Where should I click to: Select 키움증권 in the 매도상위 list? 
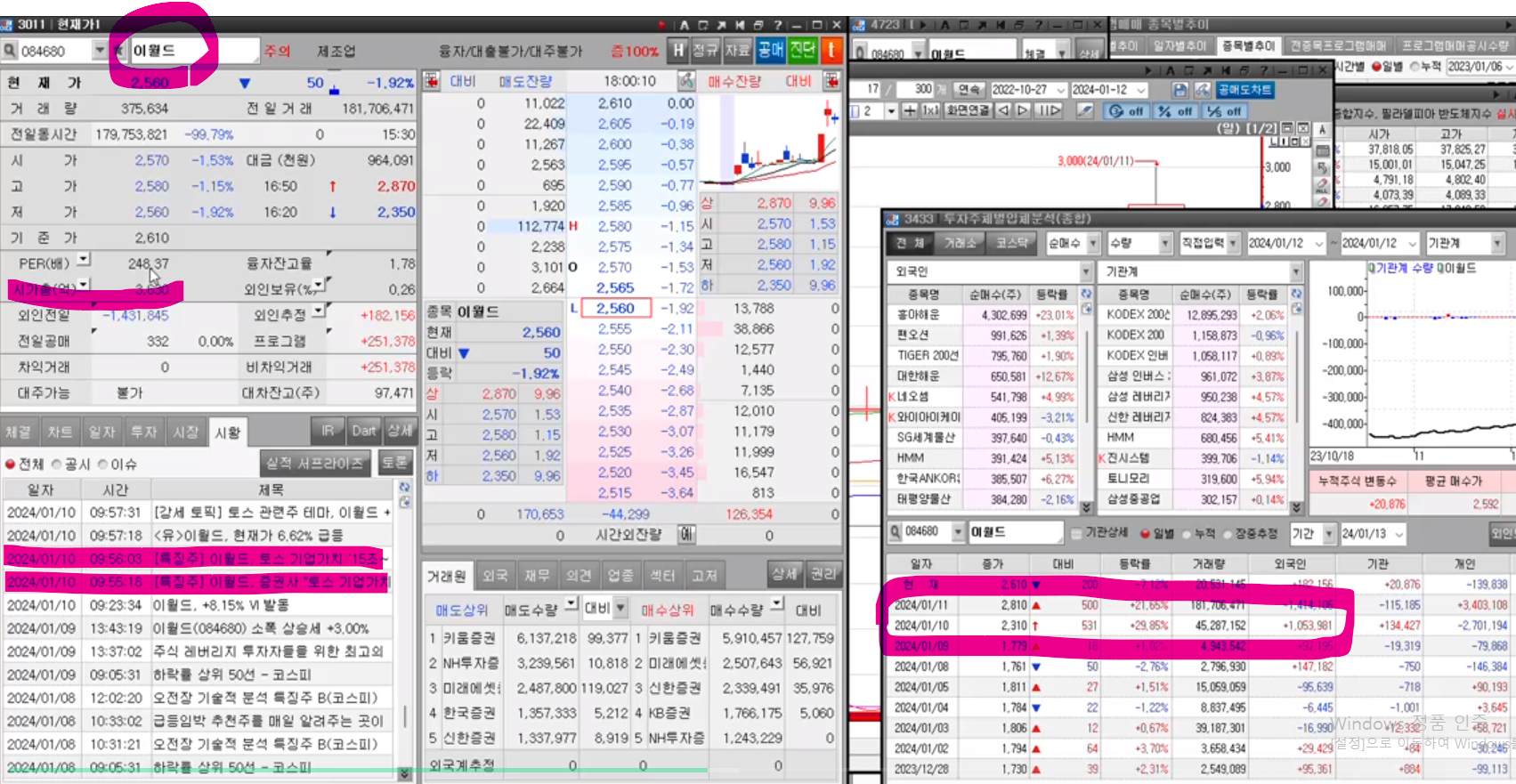click(x=469, y=638)
